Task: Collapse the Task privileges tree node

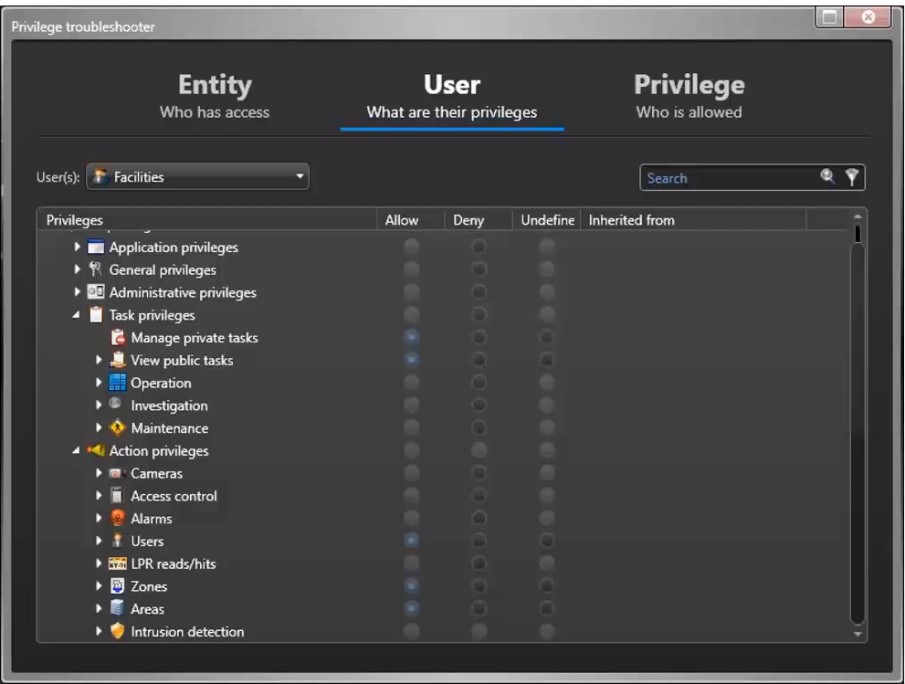Action: point(77,315)
